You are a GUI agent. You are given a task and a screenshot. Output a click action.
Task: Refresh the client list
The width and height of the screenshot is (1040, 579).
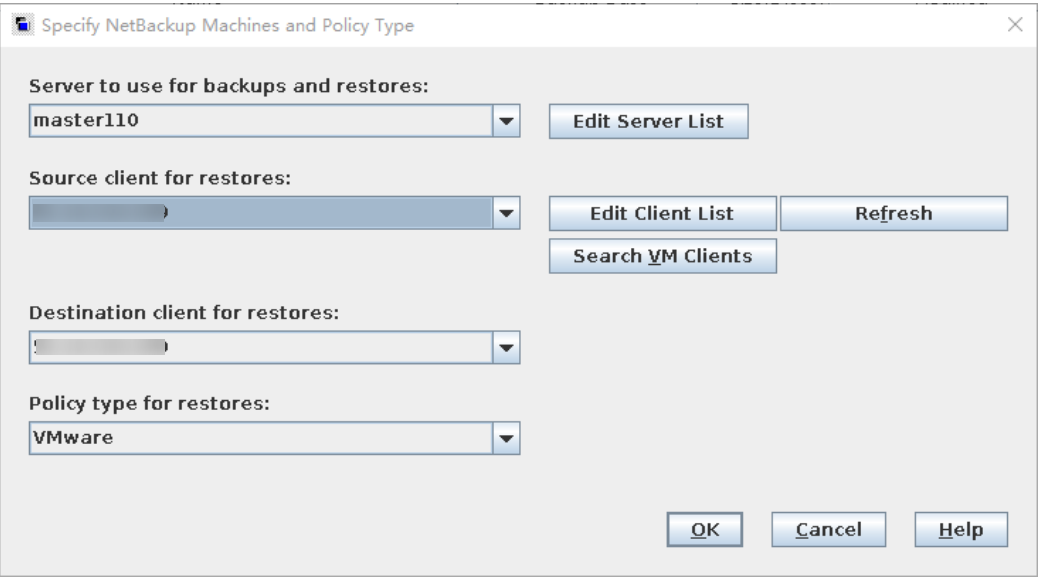click(893, 213)
